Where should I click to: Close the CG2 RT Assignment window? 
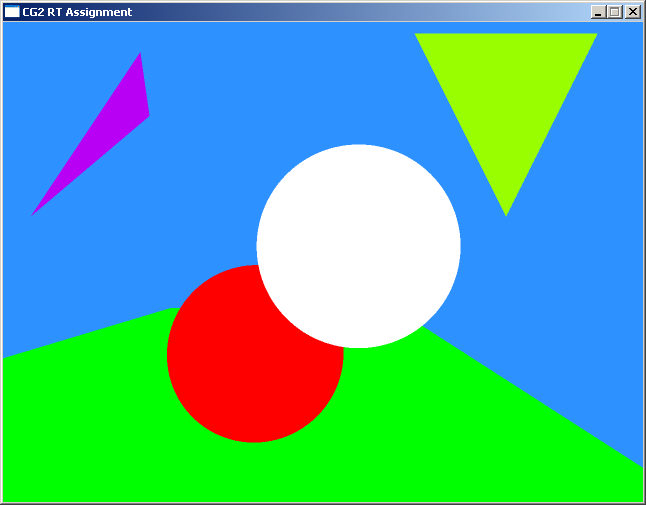[x=632, y=12]
